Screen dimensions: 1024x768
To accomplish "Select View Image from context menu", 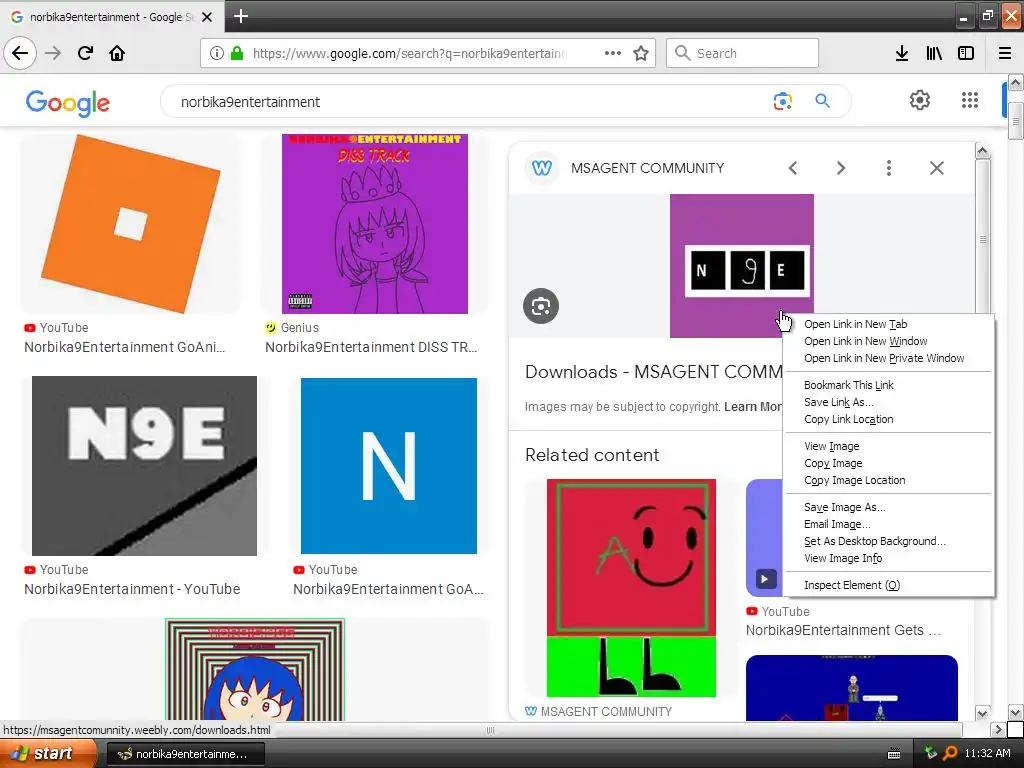I will [x=831, y=446].
